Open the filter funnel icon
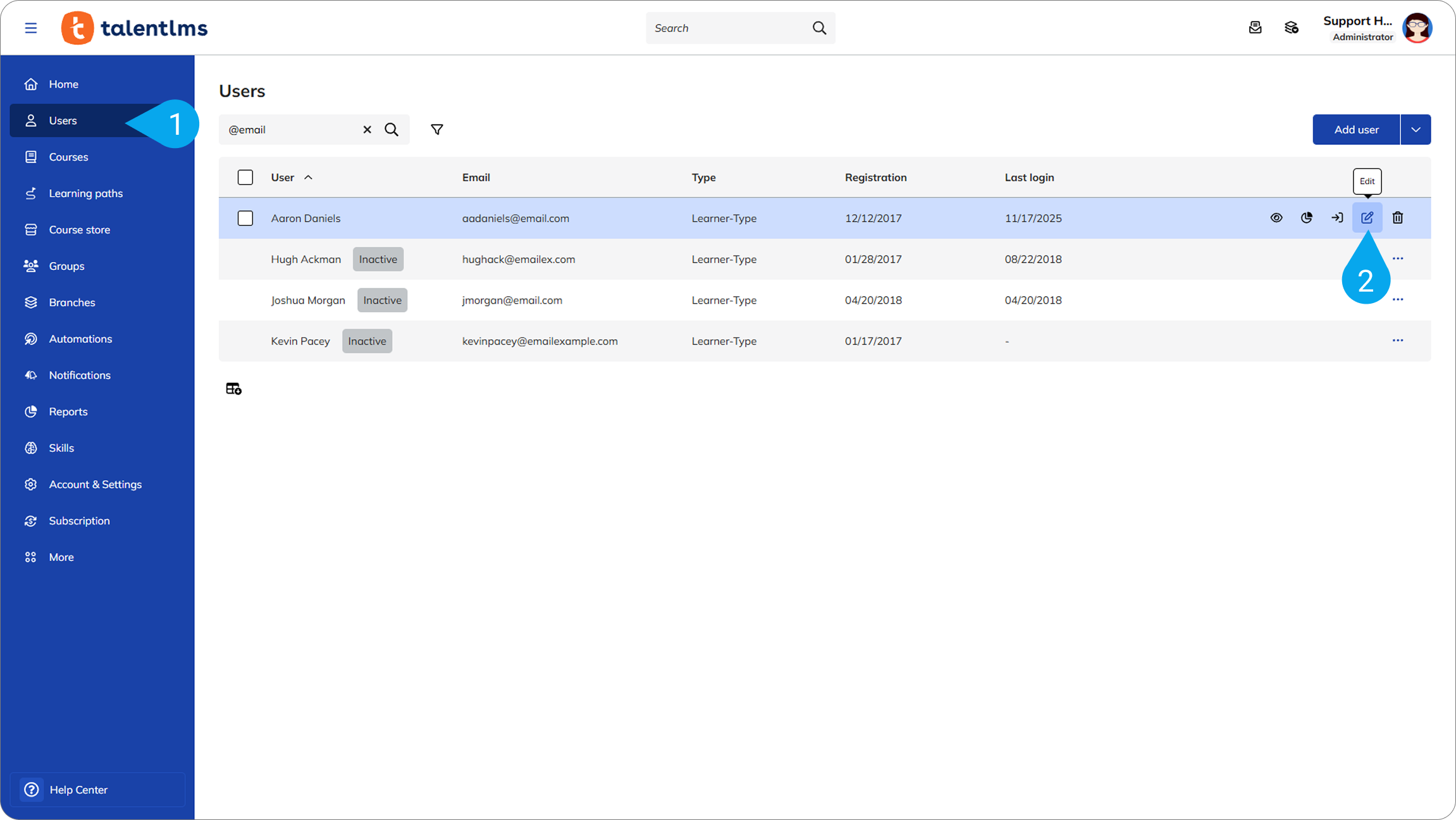The height and width of the screenshot is (820, 1456). tap(436, 130)
